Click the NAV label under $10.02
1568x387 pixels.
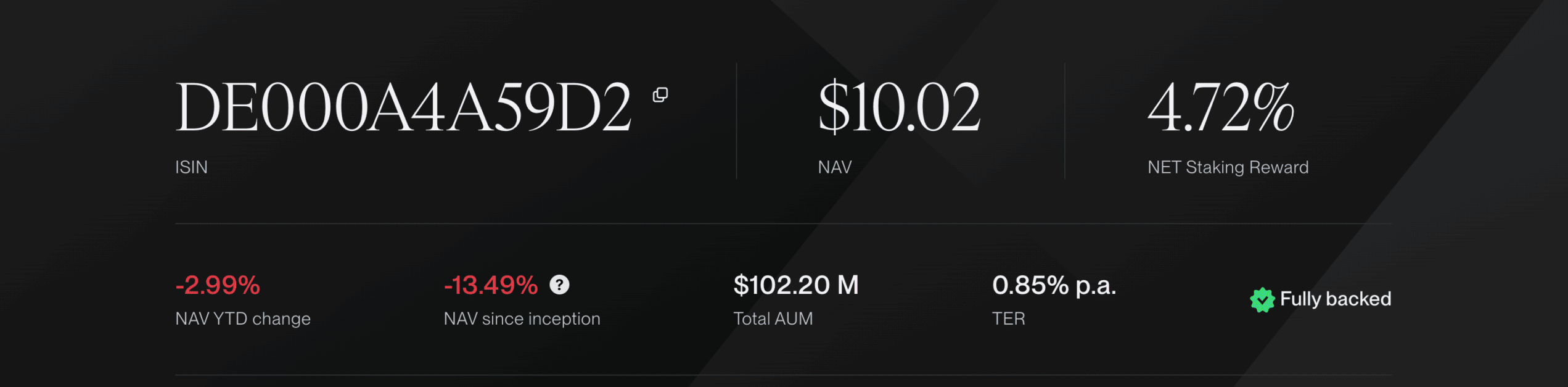834,167
